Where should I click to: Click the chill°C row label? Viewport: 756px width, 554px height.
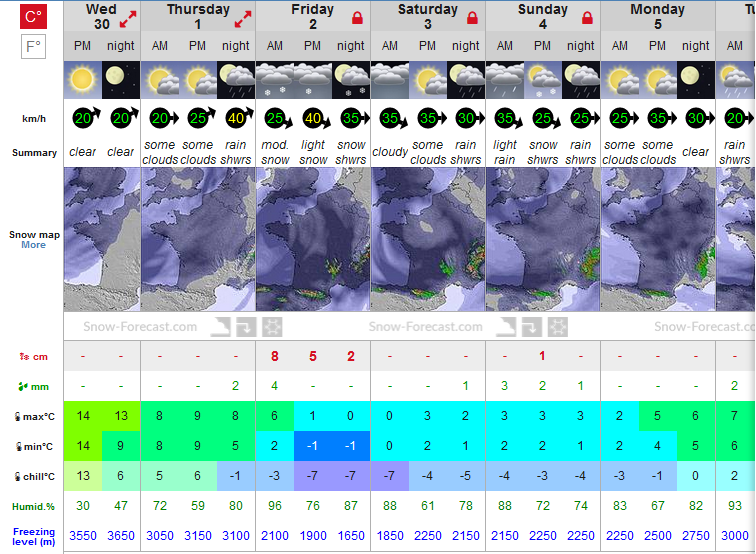point(35,477)
